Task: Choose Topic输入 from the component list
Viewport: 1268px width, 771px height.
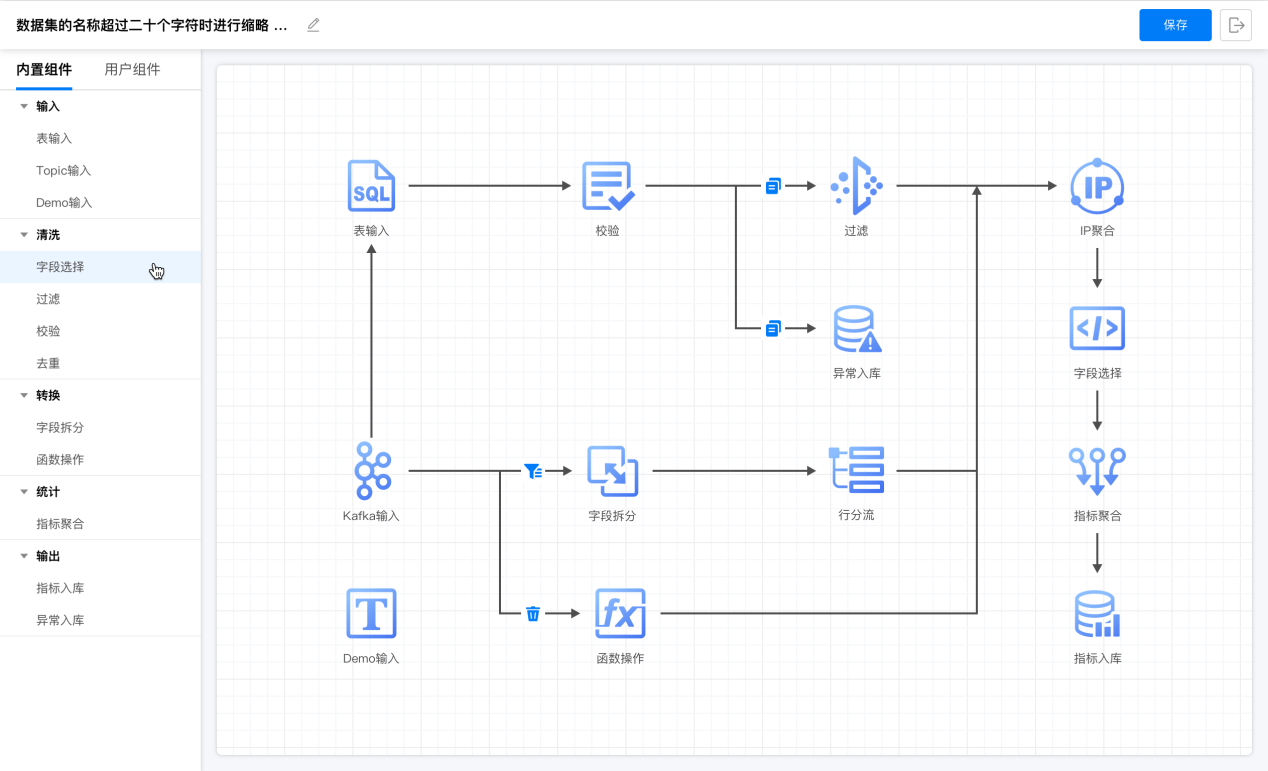Action: click(x=63, y=171)
